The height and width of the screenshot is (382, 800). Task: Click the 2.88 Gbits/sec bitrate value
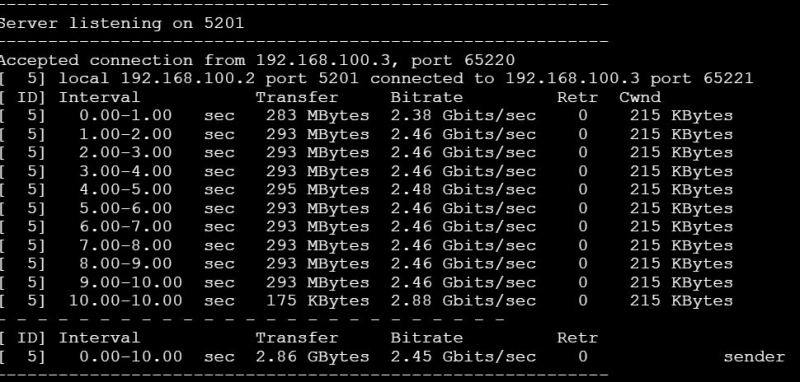click(x=463, y=301)
